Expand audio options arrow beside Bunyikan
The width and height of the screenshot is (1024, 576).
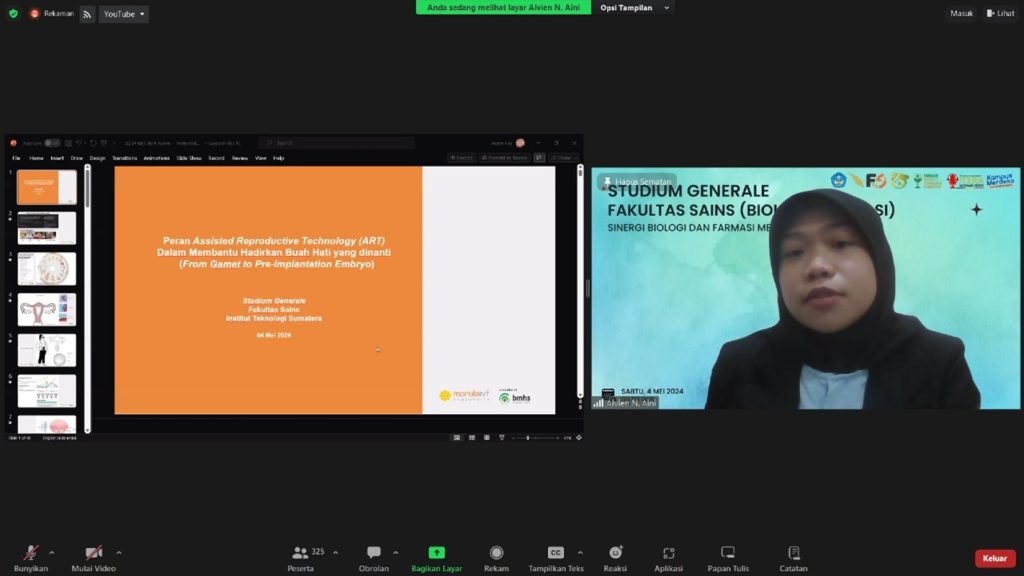point(52,553)
